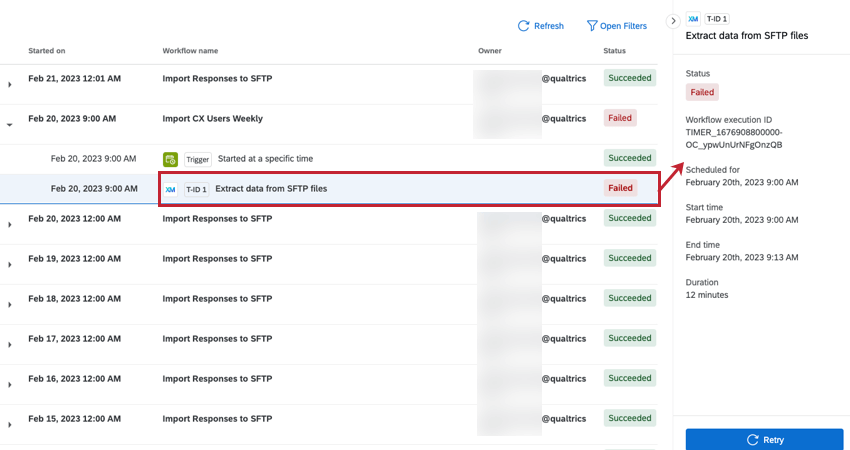
Task: Collapse the Import CX Users Weekly row
Action: [x=10, y=125]
